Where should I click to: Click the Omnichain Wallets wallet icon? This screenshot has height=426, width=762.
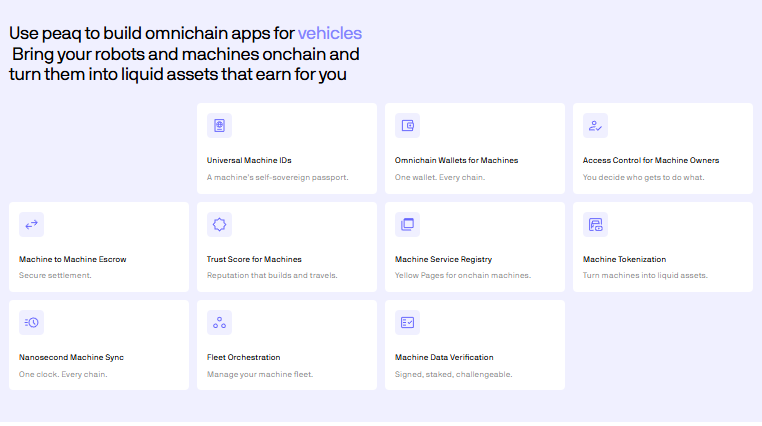407,126
